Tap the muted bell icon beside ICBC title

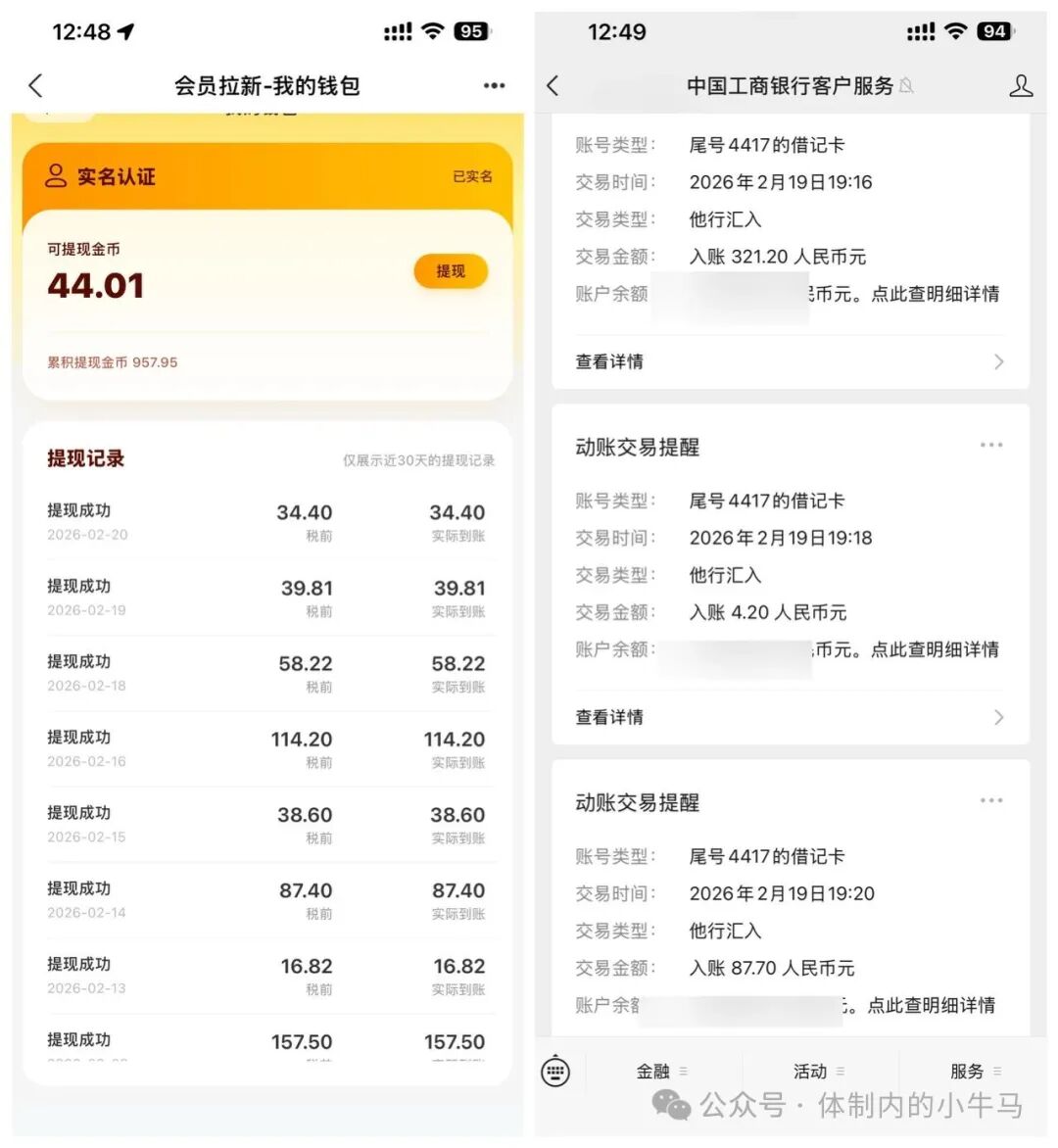[906, 85]
